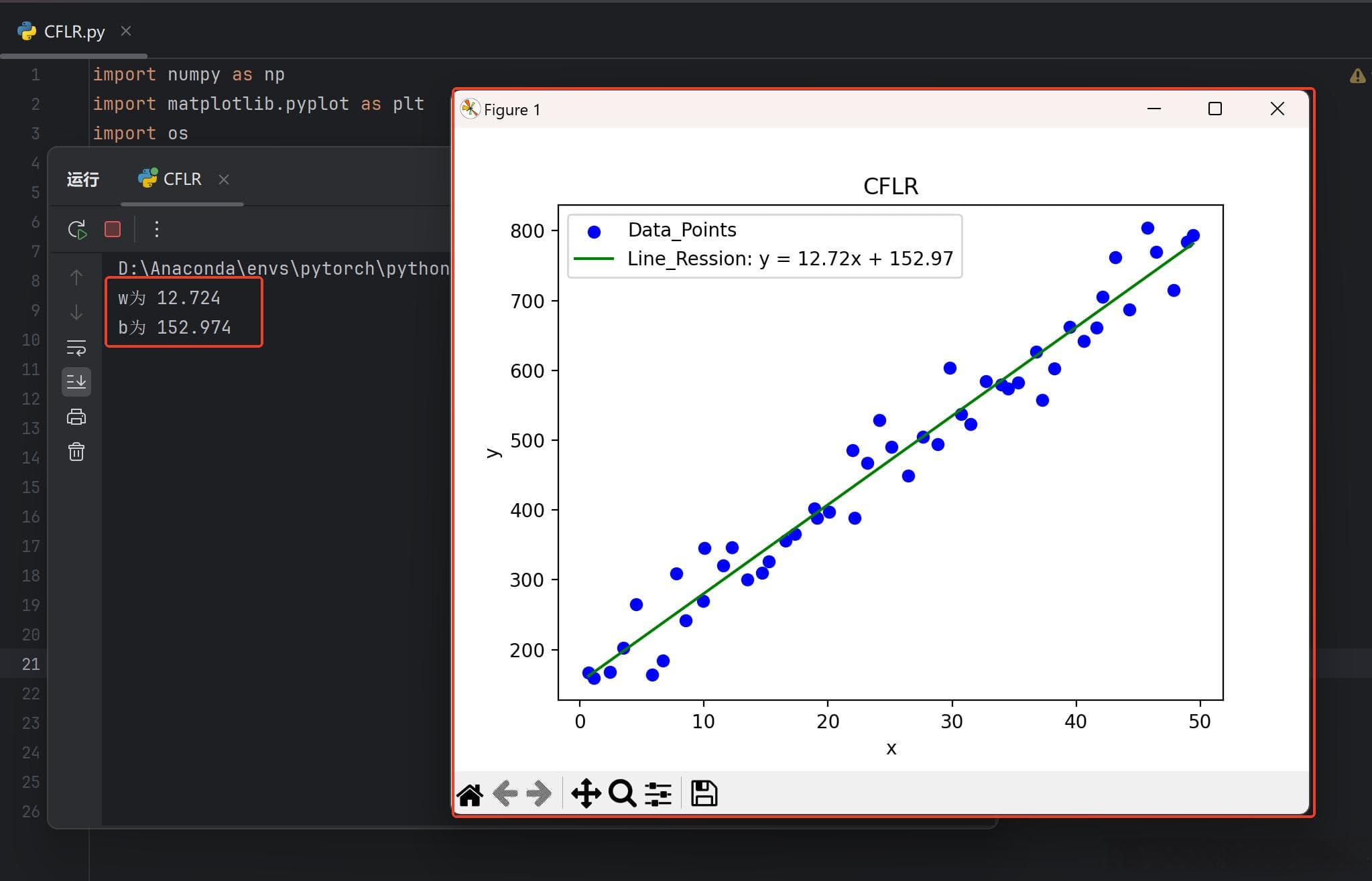Click the green regression line in the plot

point(891,460)
